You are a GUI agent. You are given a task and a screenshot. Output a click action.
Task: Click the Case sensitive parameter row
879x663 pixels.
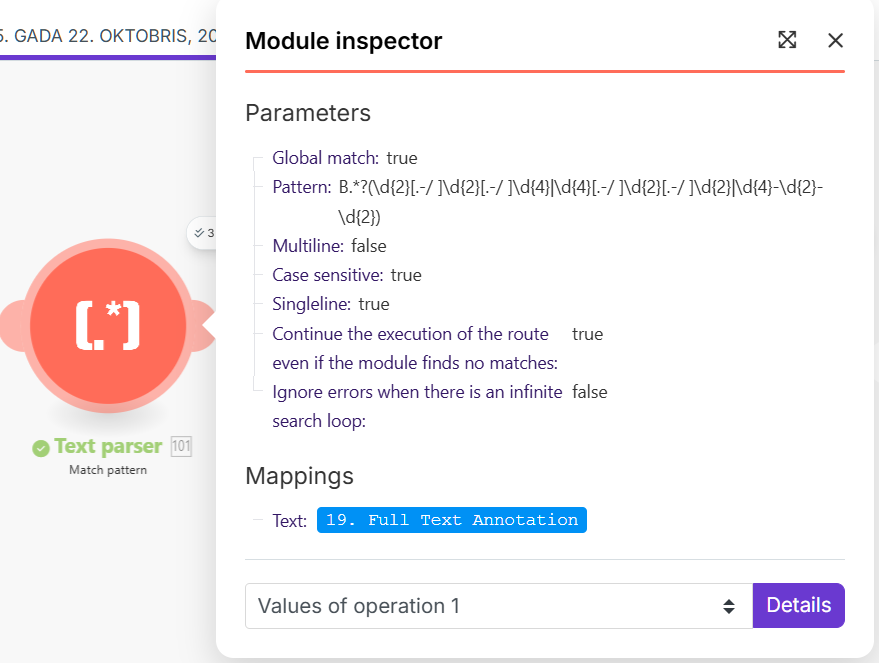(346, 275)
